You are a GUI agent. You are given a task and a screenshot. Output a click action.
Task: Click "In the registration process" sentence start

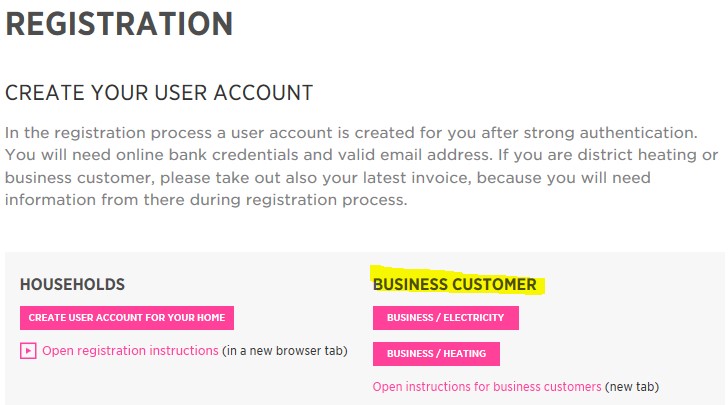(x=109, y=133)
